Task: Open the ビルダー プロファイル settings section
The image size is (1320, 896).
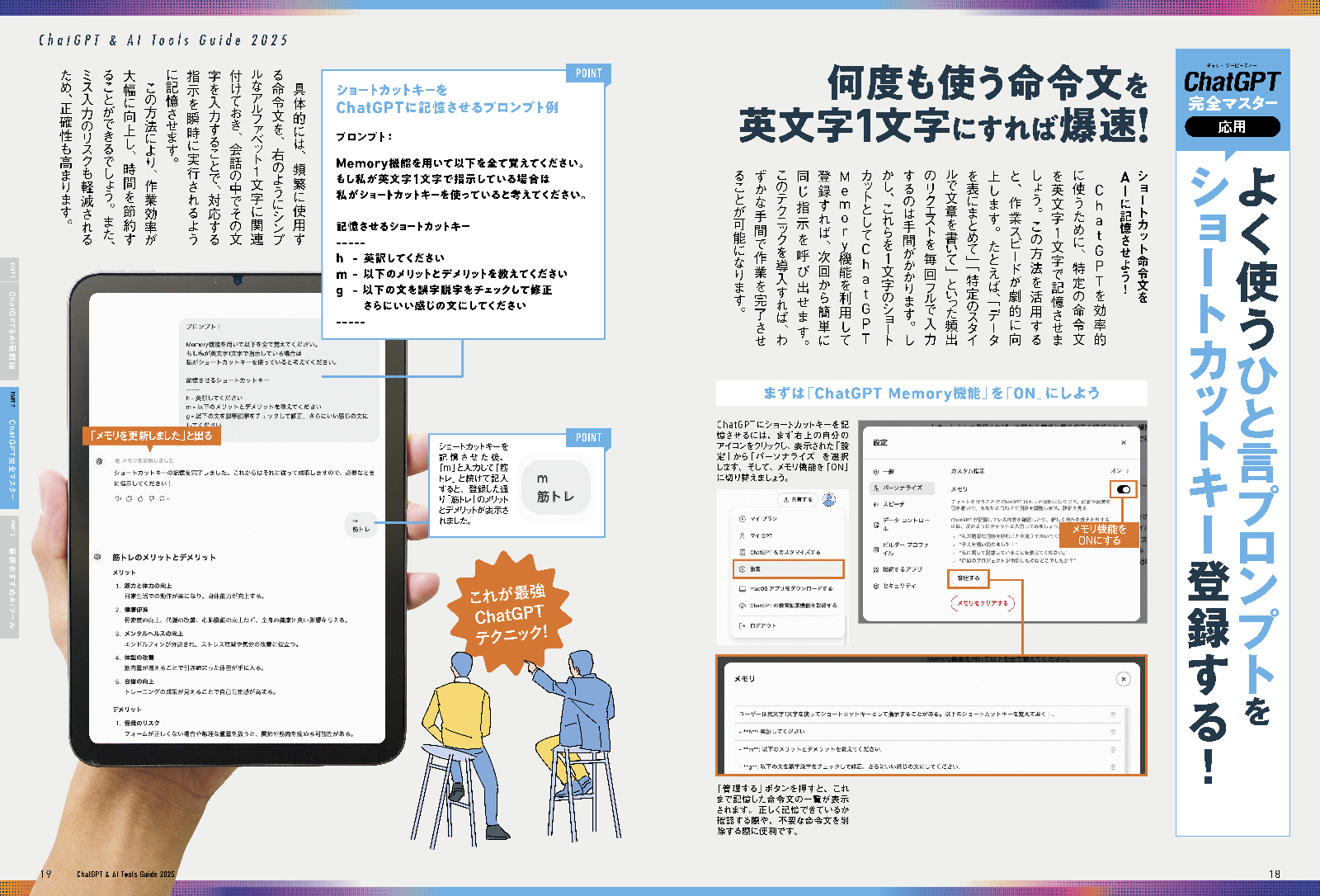Action: tap(902, 549)
